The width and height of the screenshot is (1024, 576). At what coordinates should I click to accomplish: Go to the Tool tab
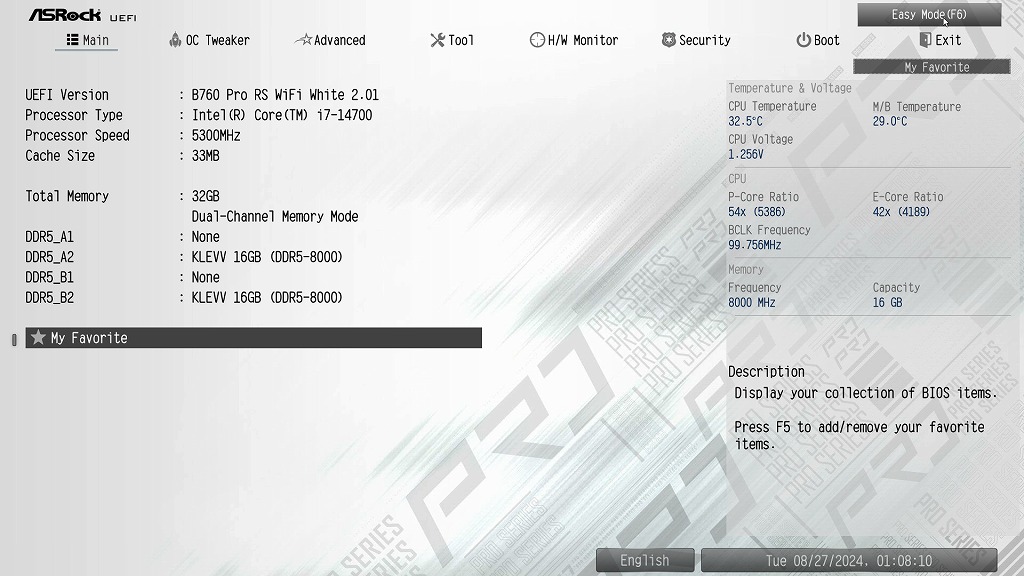coord(452,40)
